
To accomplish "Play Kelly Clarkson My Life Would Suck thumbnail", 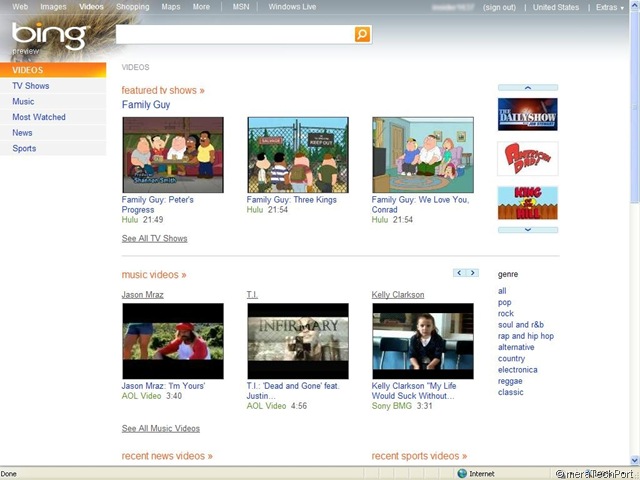I will click(x=423, y=341).
